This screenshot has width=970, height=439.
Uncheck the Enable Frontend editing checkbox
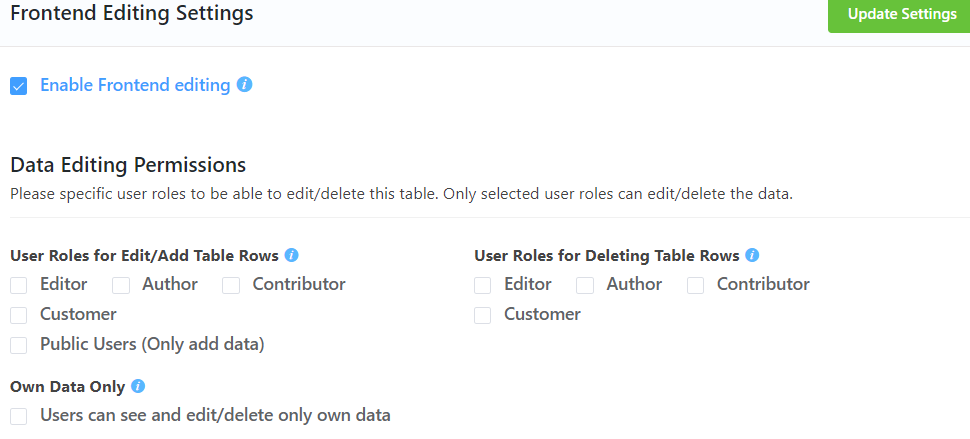coord(19,86)
